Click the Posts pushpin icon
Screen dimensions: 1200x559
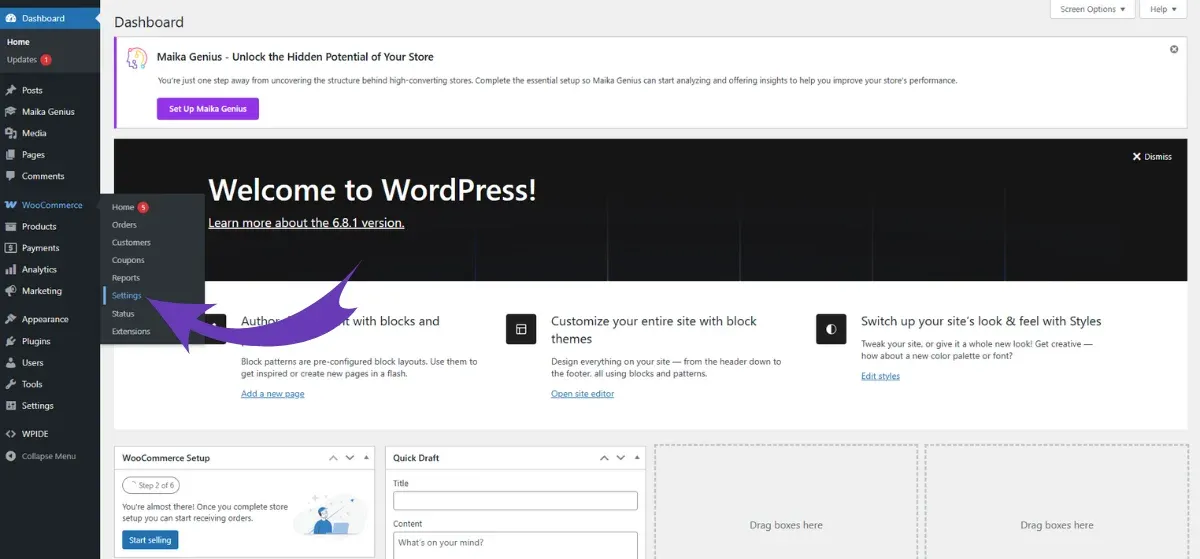(11, 90)
